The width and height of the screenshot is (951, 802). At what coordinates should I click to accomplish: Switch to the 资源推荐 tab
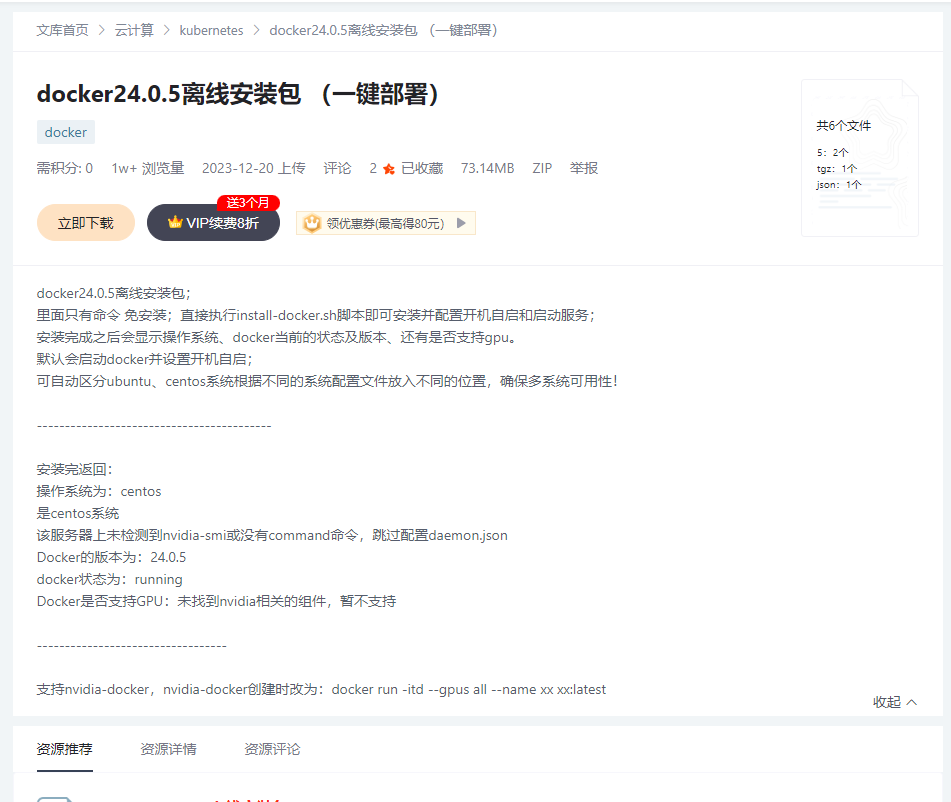click(65, 749)
